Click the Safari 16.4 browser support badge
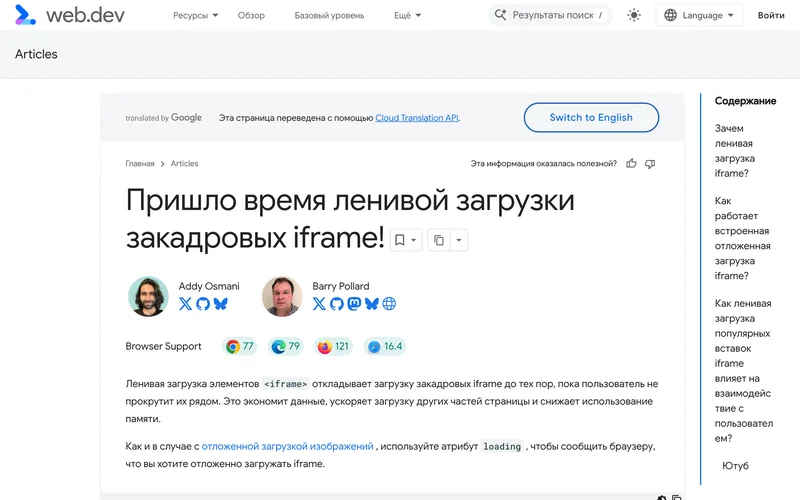The width and height of the screenshot is (800, 500). [385, 346]
